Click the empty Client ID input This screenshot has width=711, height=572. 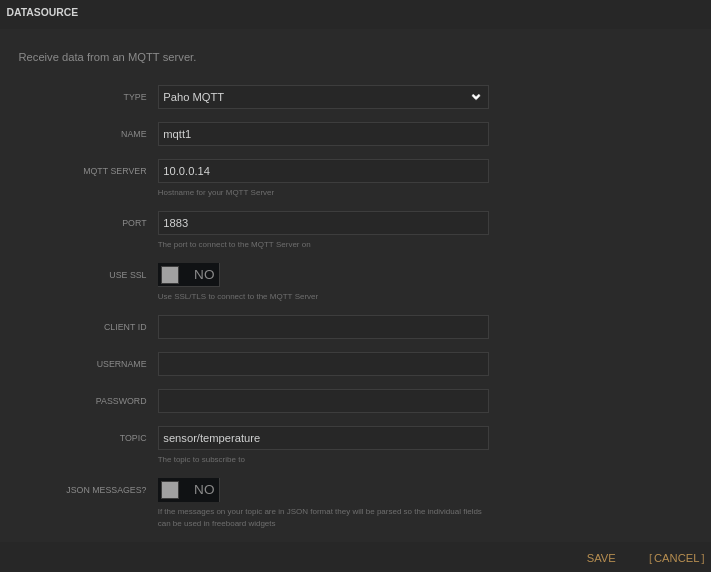click(x=323, y=327)
